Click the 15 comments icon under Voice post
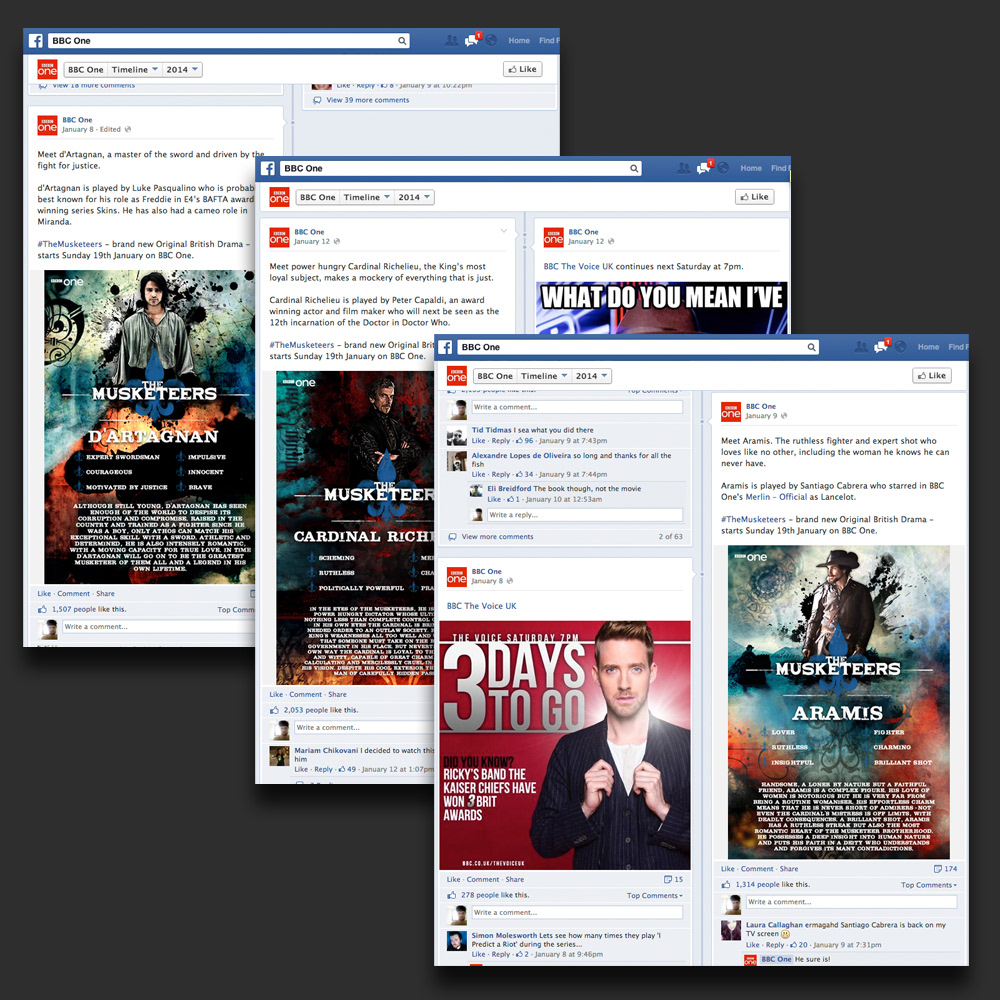This screenshot has height=1000, width=1000. (668, 879)
